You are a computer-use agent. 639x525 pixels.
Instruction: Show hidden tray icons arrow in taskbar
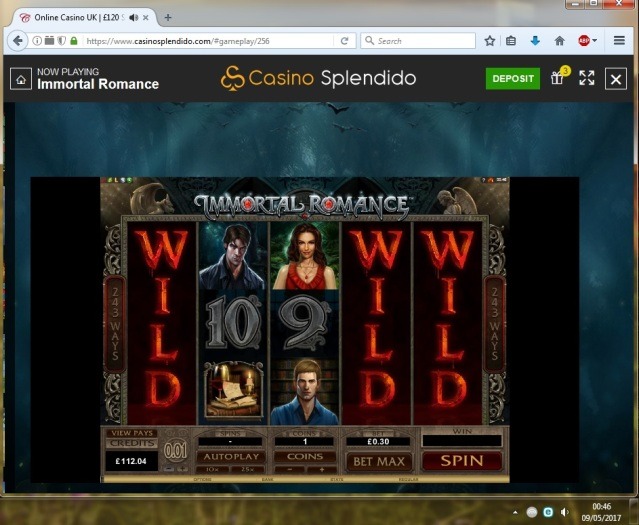[x=515, y=512]
